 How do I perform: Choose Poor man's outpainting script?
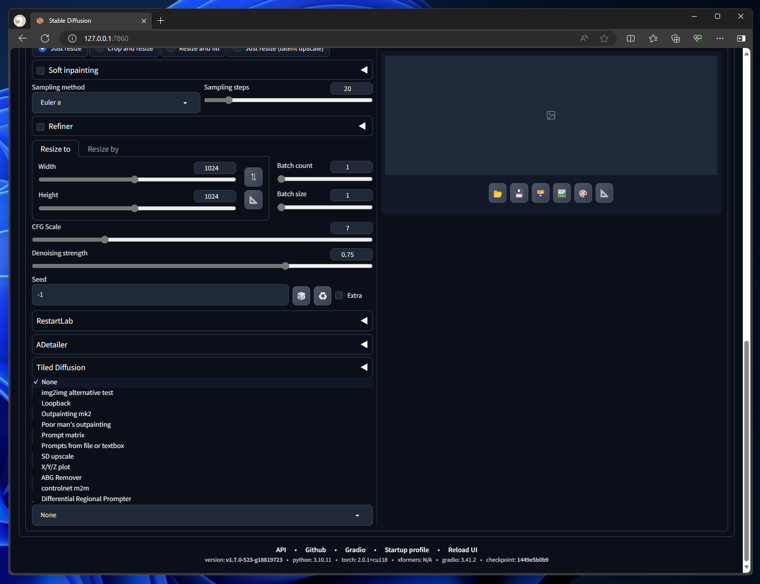202,425
